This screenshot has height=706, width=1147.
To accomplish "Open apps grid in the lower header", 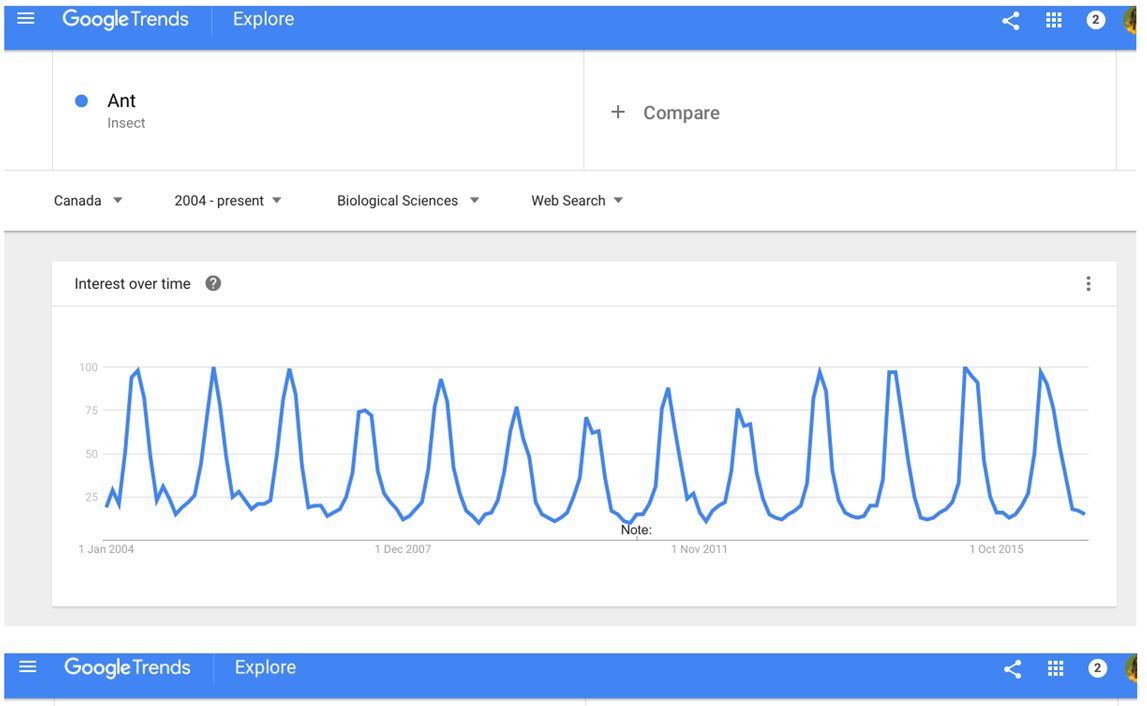I will pyautogui.click(x=1055, y=668).
